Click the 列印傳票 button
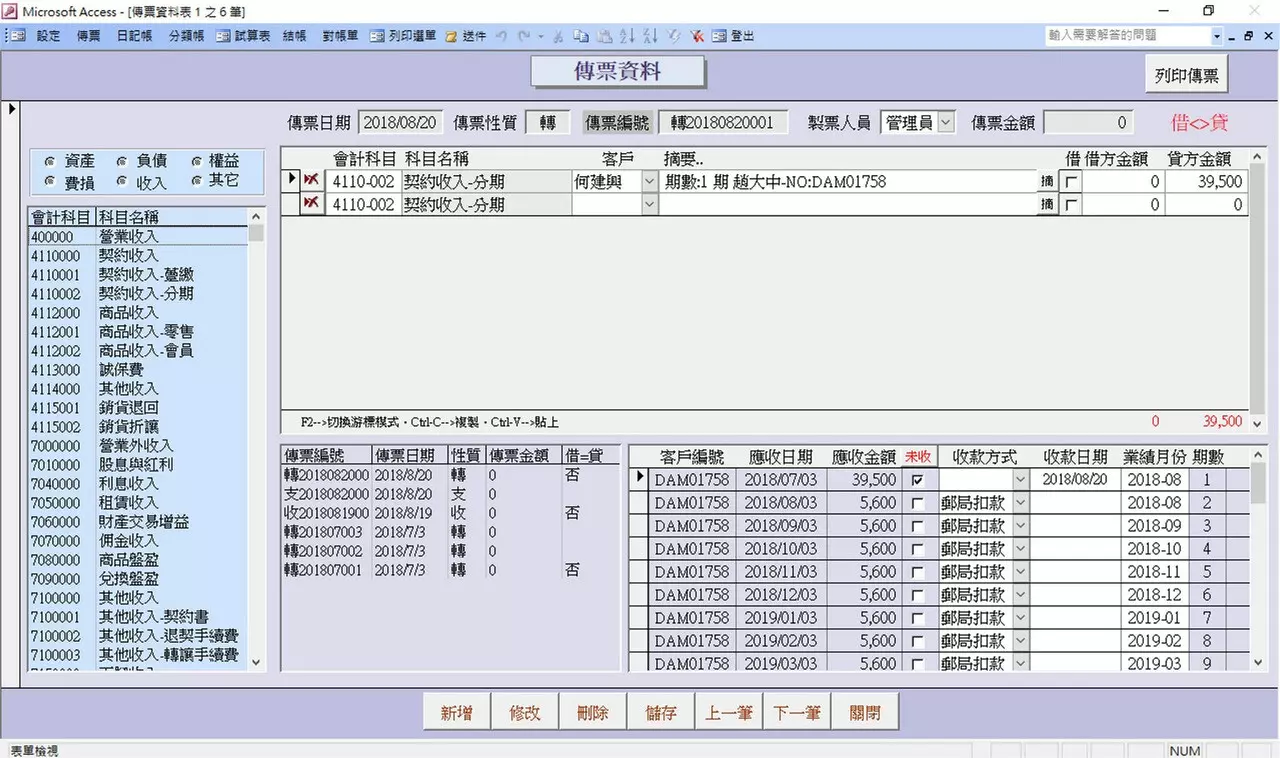This screenshot has width=1280, height=758. pyautogui.click(x=1186, y=75)
